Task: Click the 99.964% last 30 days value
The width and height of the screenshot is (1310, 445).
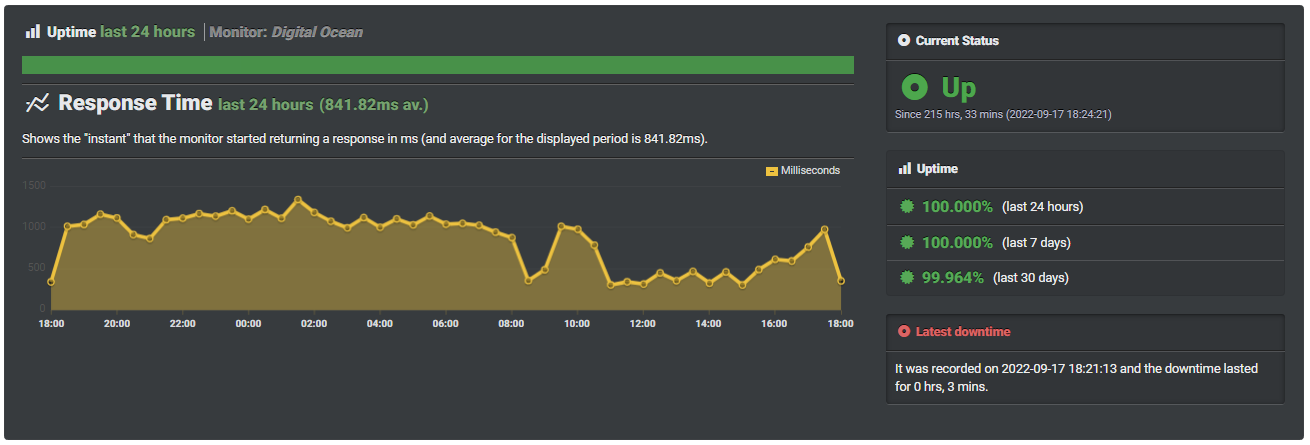Action: click(x=952, y=277)
